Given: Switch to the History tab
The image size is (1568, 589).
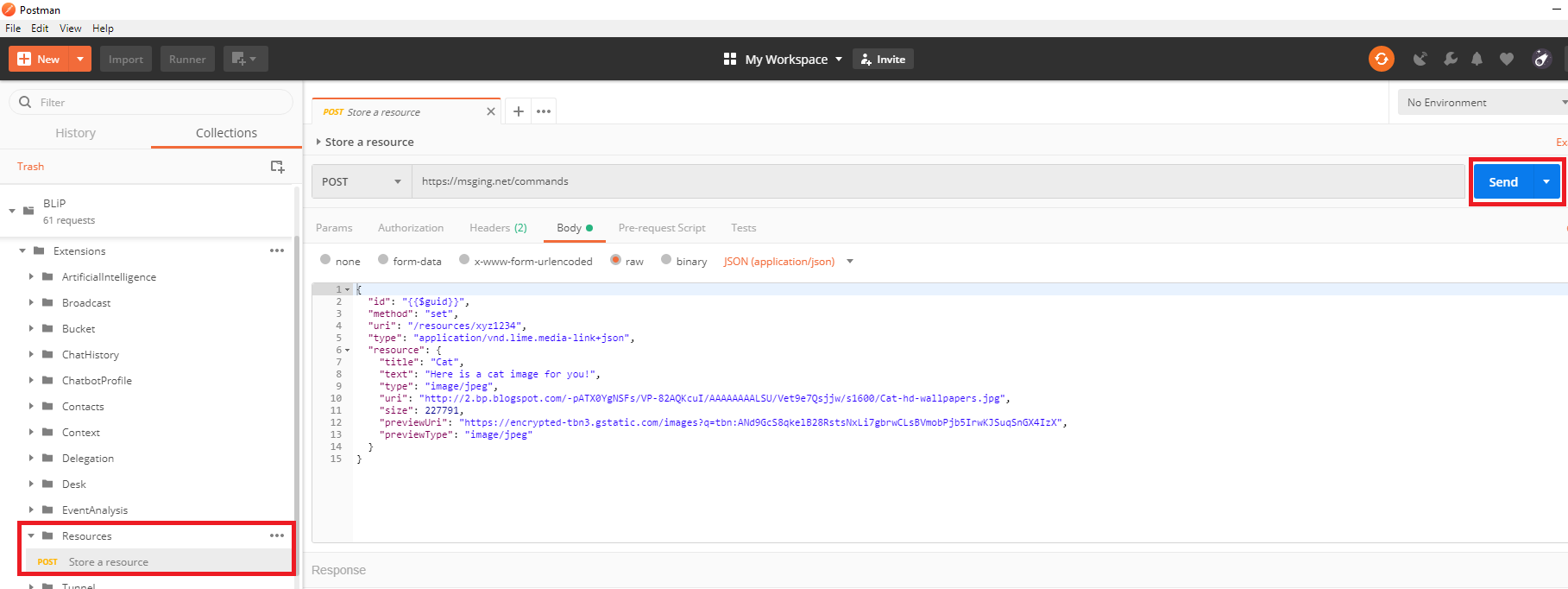Looking at the screenshot, I should pos(75,132).
